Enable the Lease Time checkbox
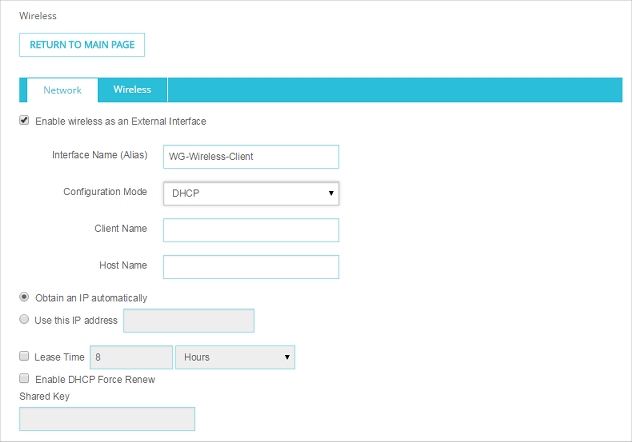 (25, 356)
